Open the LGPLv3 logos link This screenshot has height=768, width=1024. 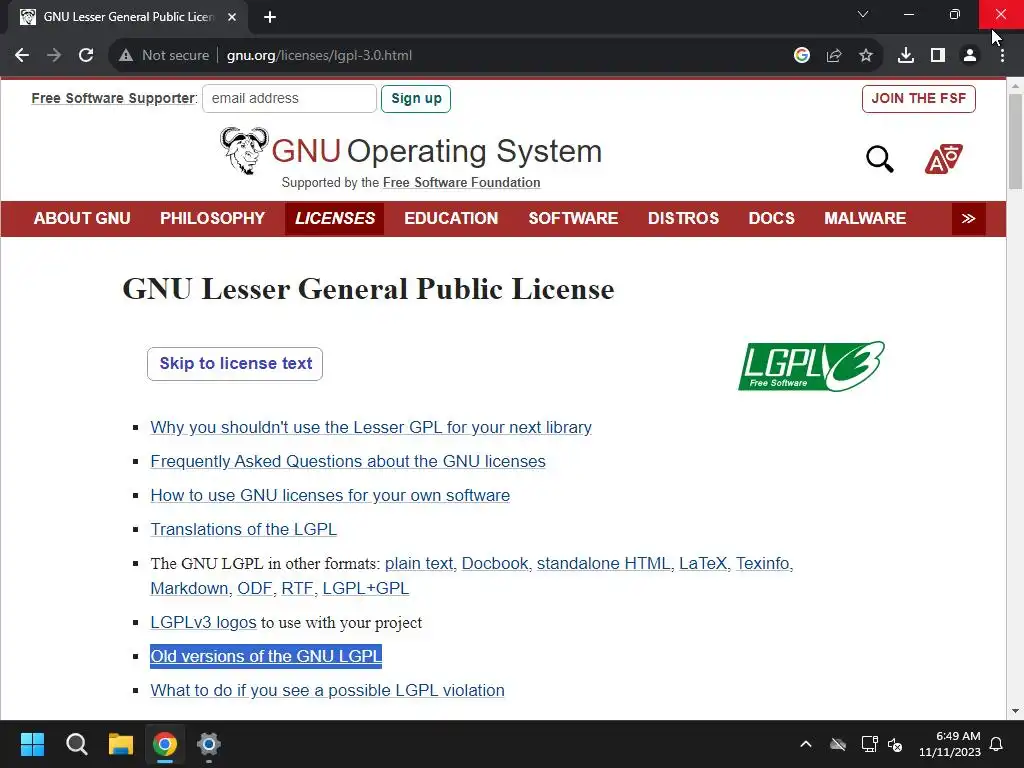click(x=203, y=622)
